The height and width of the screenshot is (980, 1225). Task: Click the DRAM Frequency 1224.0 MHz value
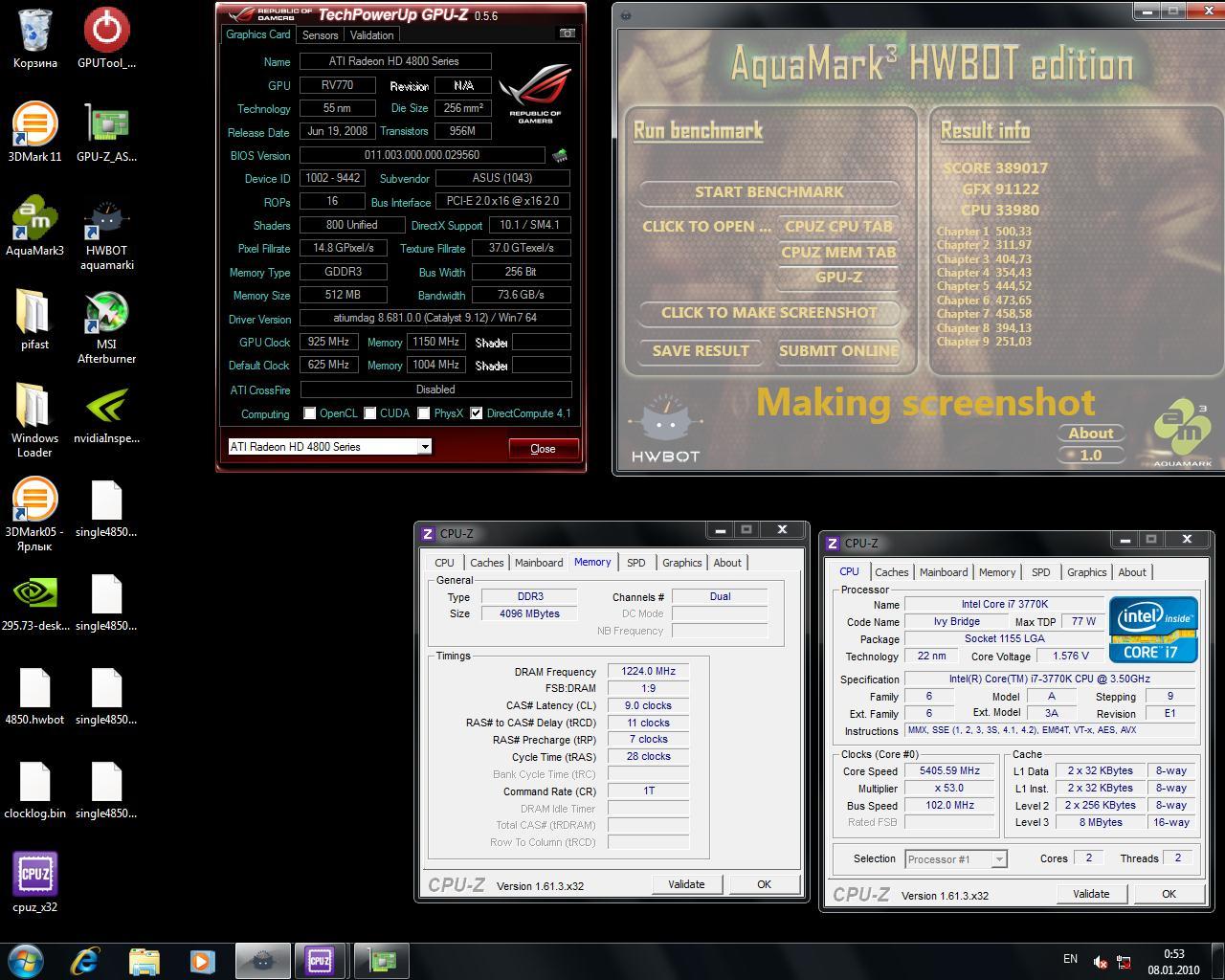(648, 671)
